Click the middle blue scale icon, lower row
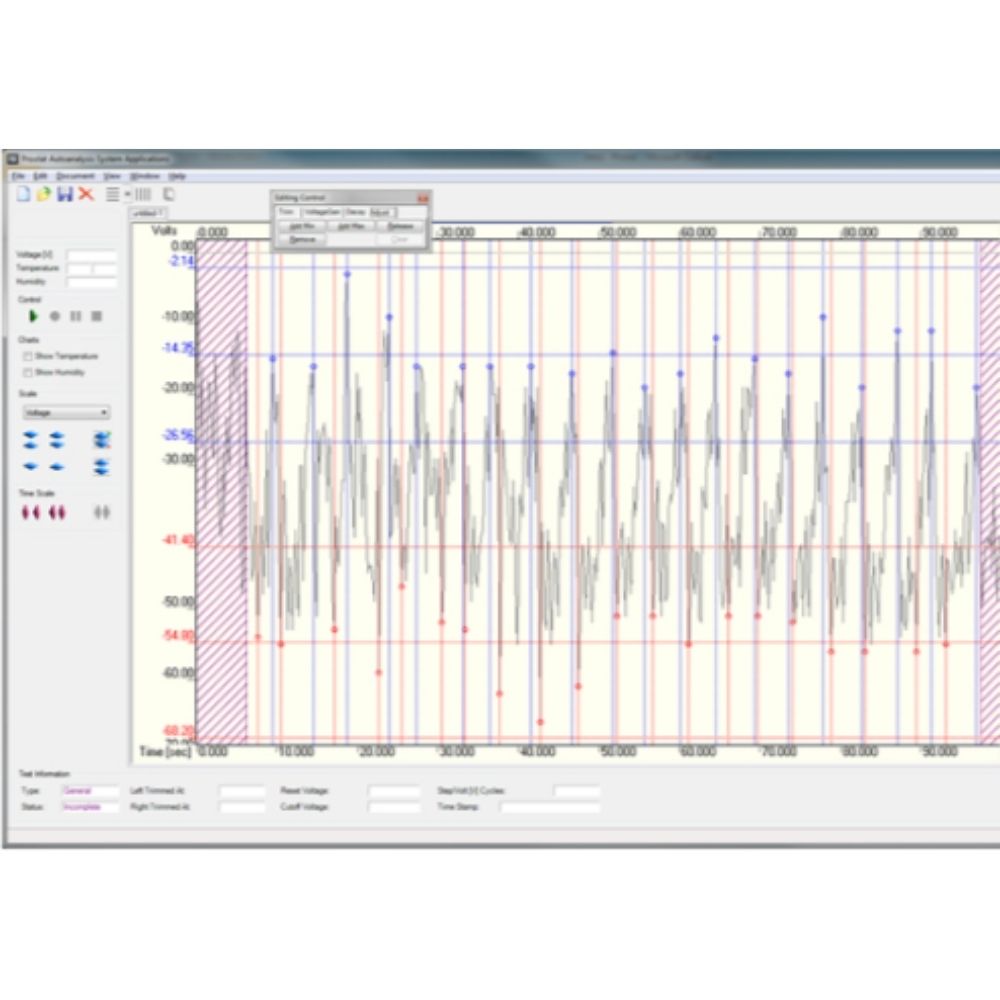Viewport: 1000px width, 1000px height. pos(57,467)
